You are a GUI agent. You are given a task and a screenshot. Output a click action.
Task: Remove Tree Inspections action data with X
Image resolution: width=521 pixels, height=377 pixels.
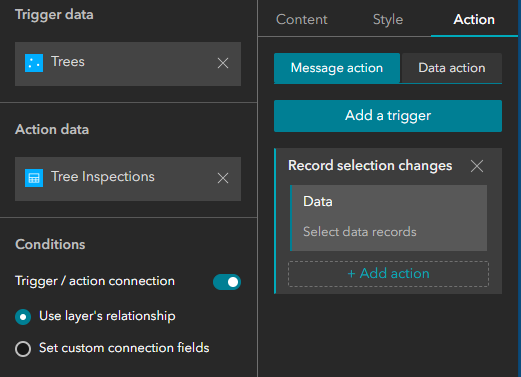(x=223, y=178)
